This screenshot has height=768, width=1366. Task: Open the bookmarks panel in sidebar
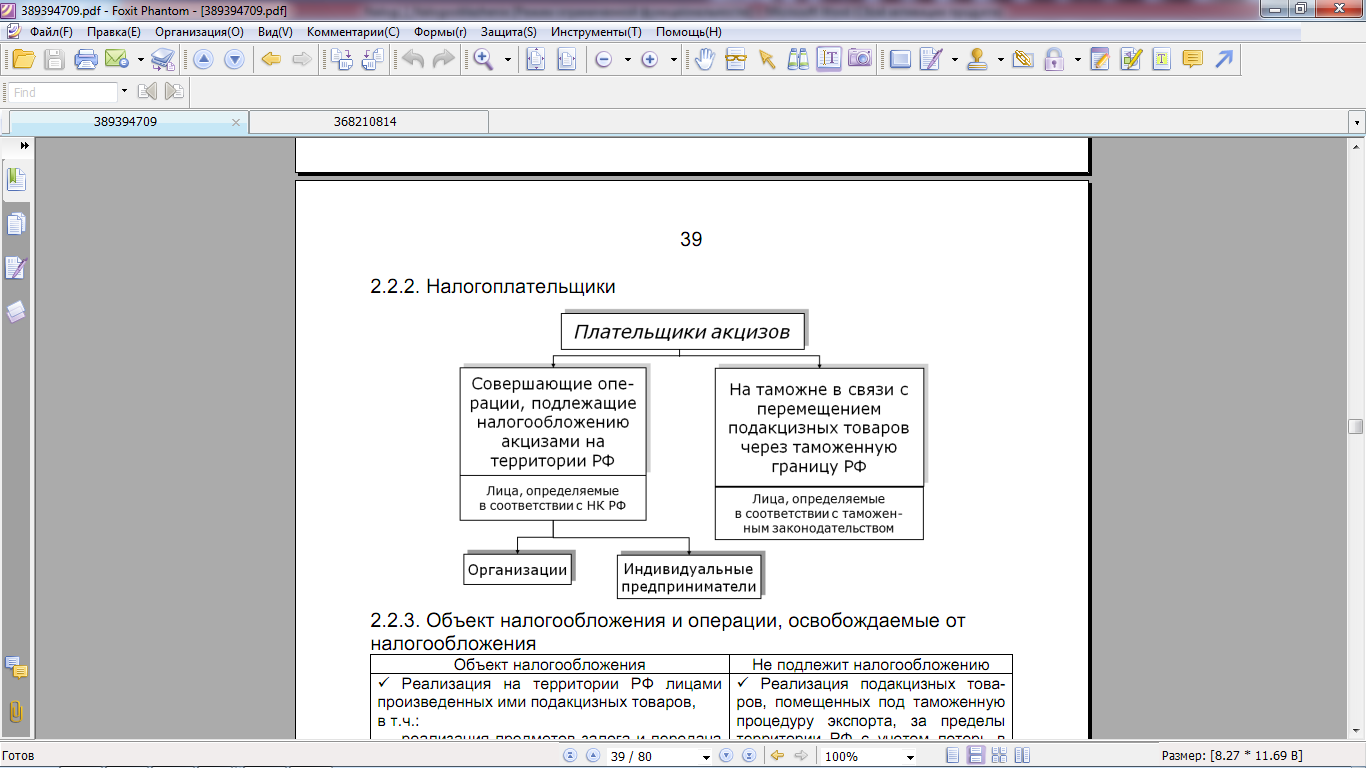[x=16, y=180]
